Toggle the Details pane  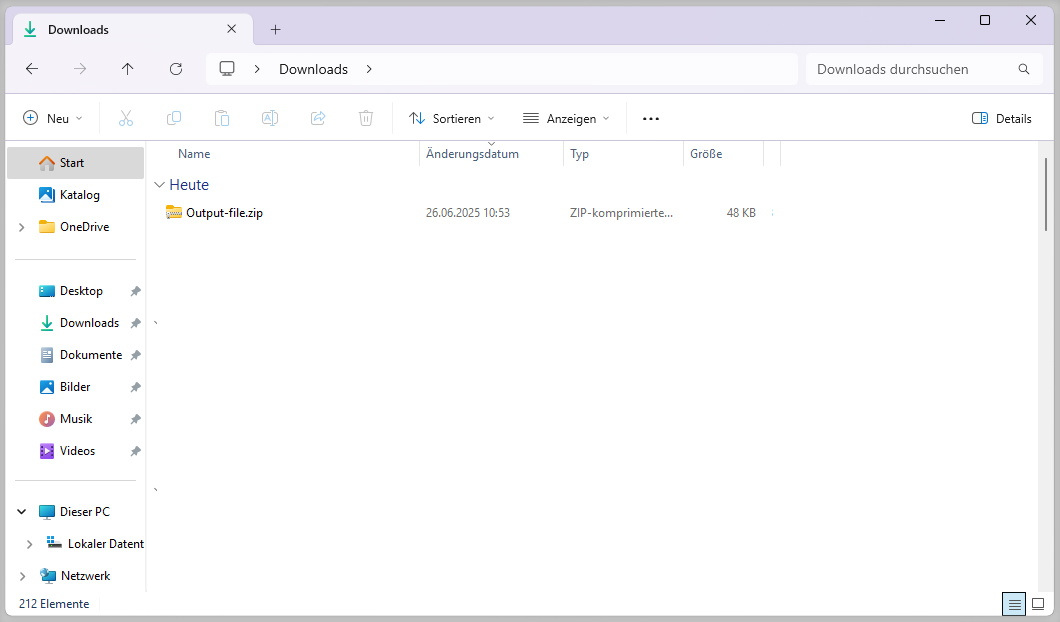click(x=1001, y=118)
